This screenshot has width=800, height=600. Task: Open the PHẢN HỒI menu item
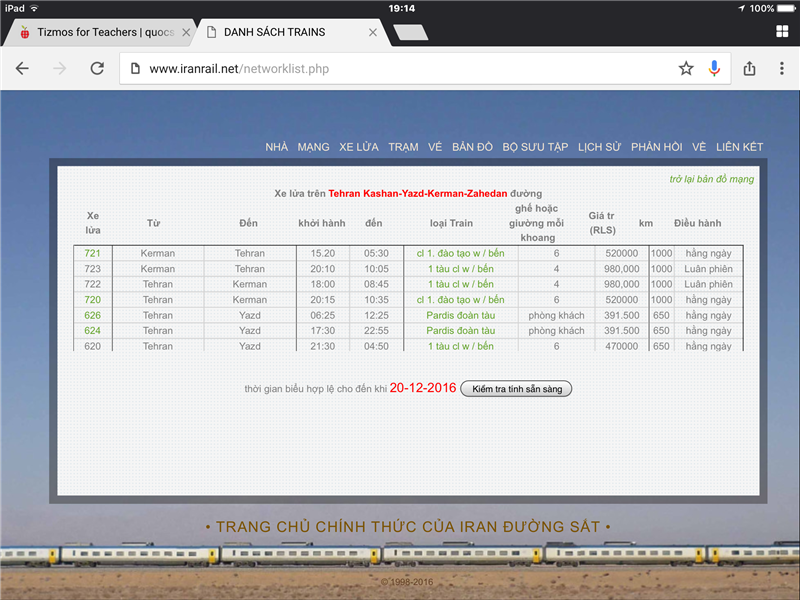[656, 147]
